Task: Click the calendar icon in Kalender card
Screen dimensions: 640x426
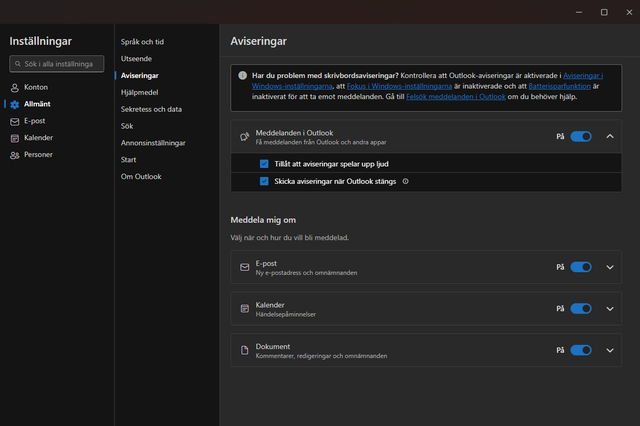Action: click(244, 308)
